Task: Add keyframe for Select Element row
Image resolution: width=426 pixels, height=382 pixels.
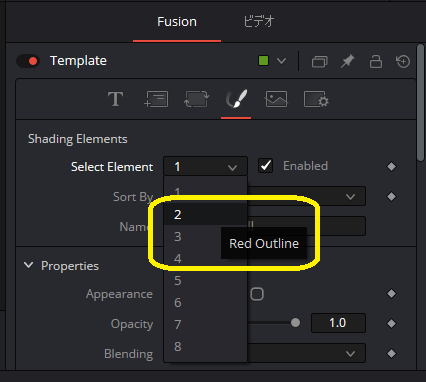Action: 391,166
